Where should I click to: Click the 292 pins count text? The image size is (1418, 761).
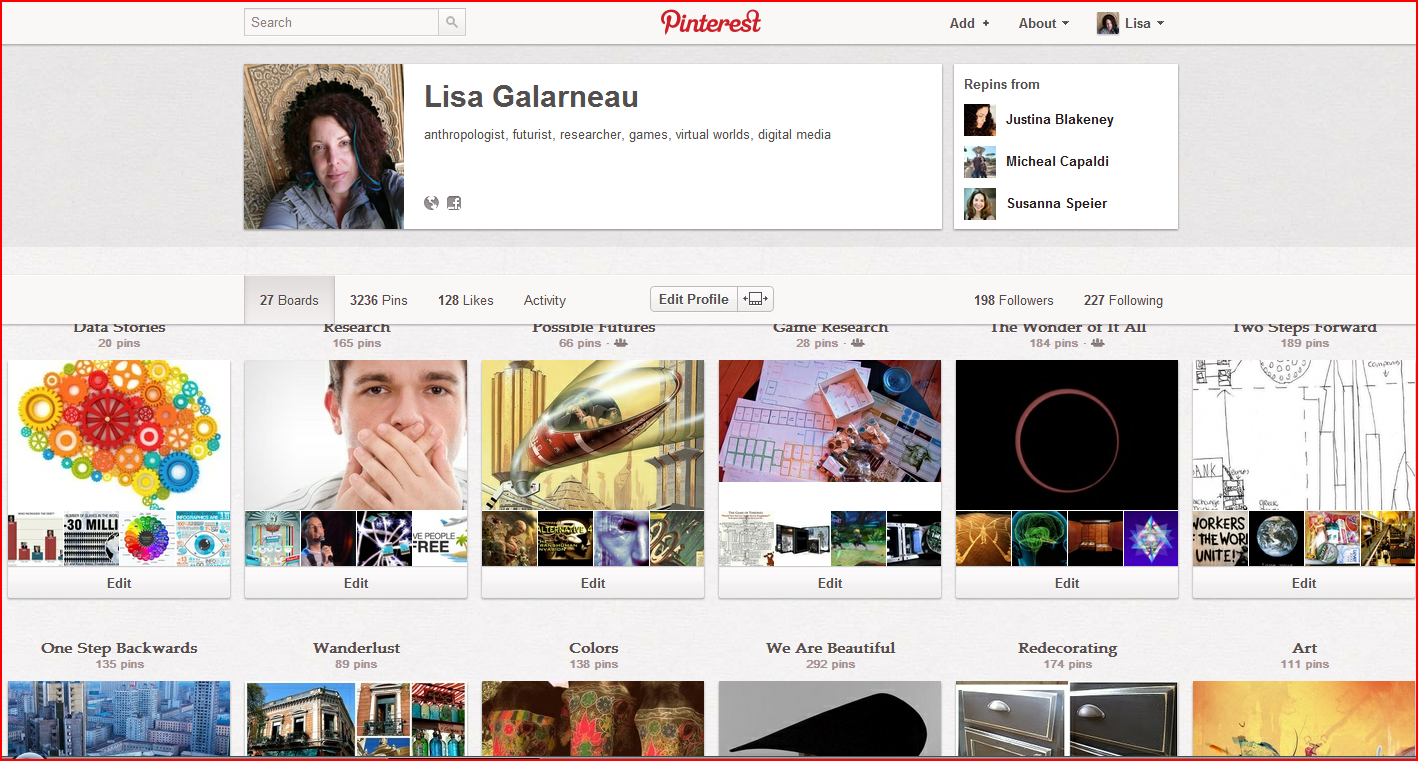(x=830, y=664)
